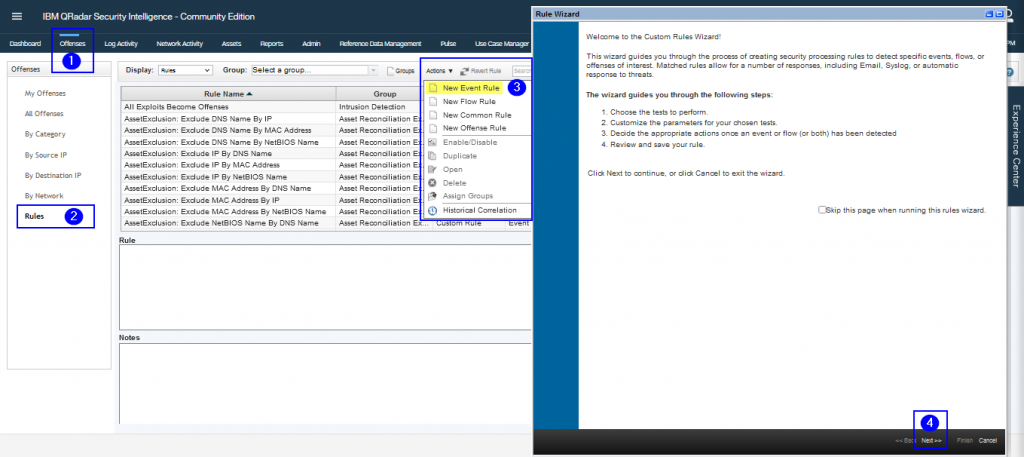Click the Revert Rule arrows icon

464,71
